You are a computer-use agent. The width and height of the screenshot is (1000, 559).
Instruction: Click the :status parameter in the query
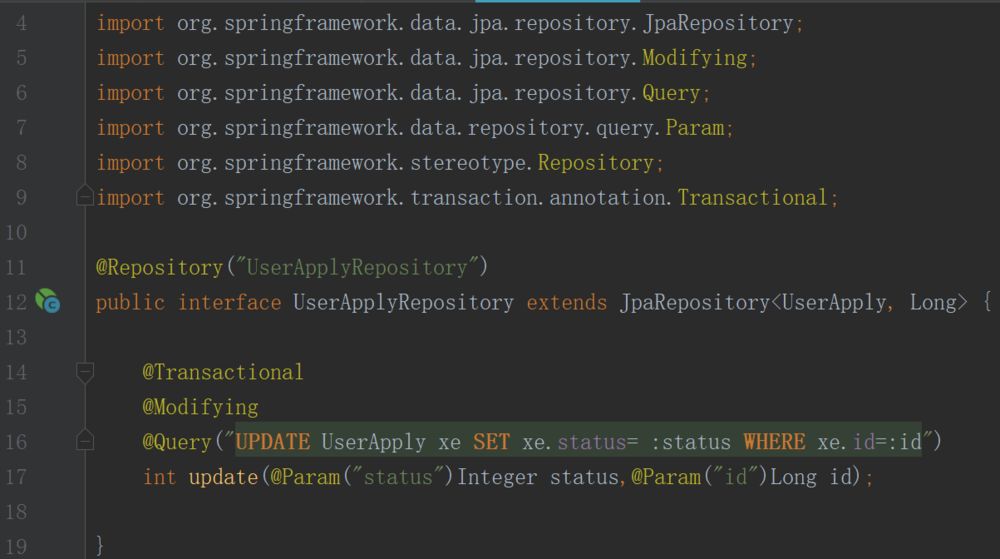pos(691,442)
